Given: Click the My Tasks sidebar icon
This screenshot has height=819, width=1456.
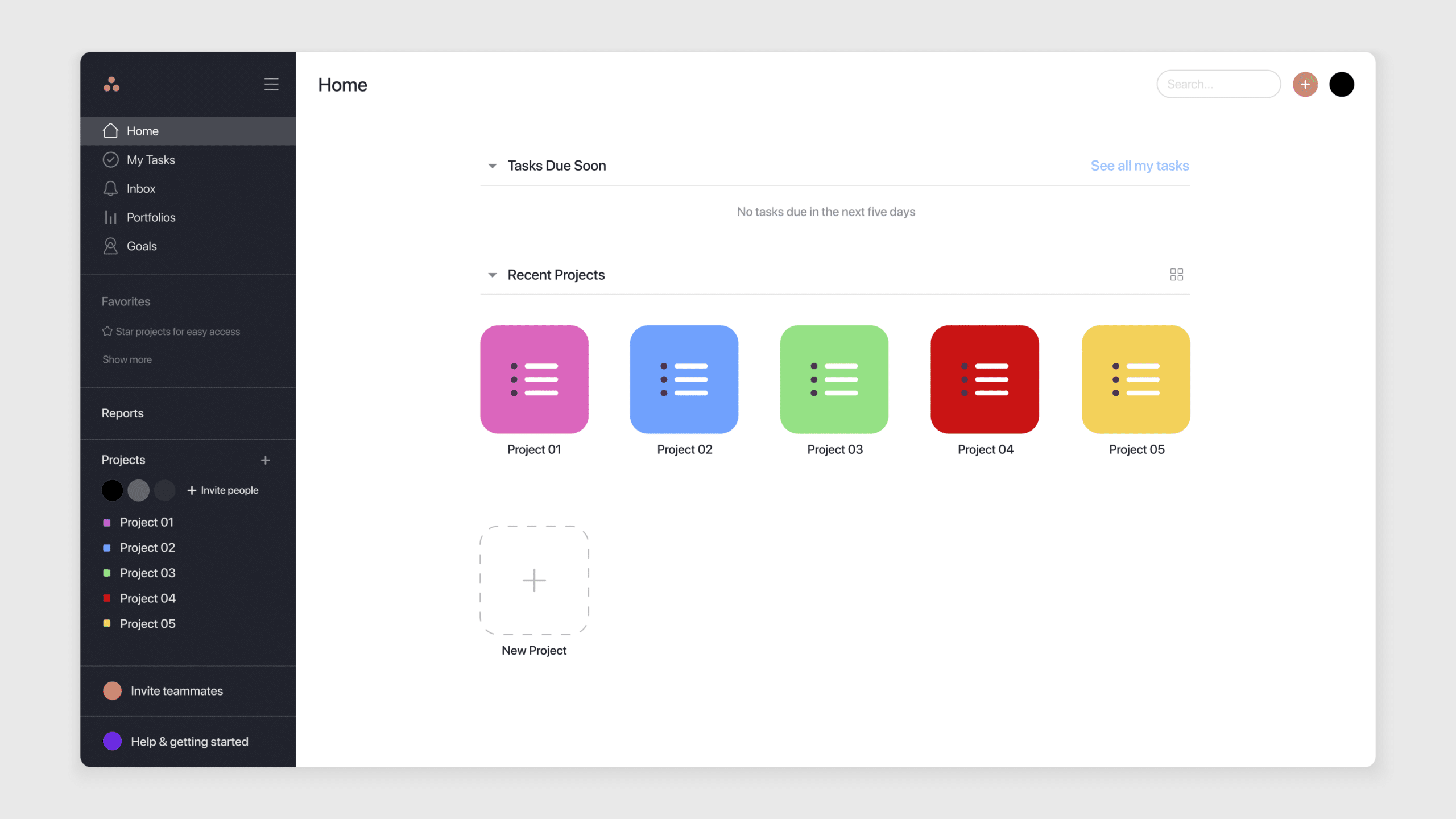Looking at the screenshot, I should [110, 159].
